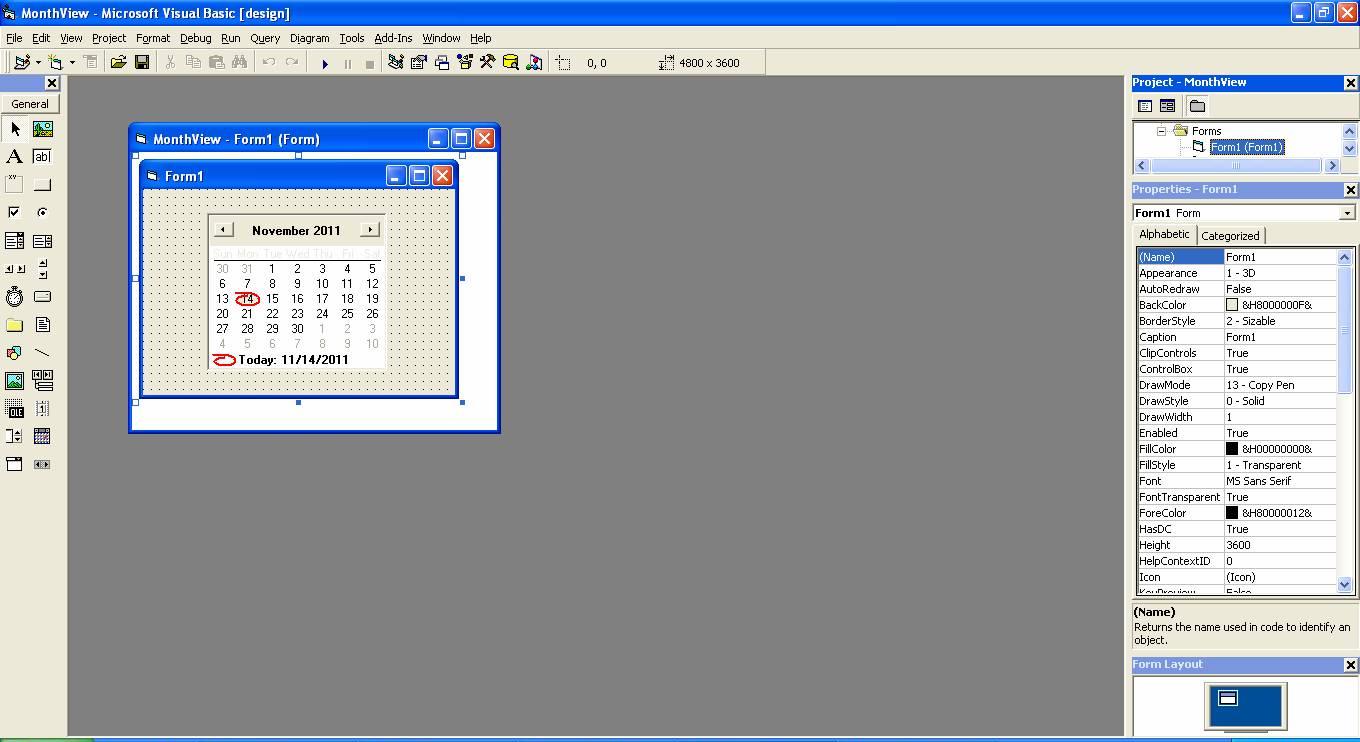Switch to the Categorized properties tab

[1230, 236]
